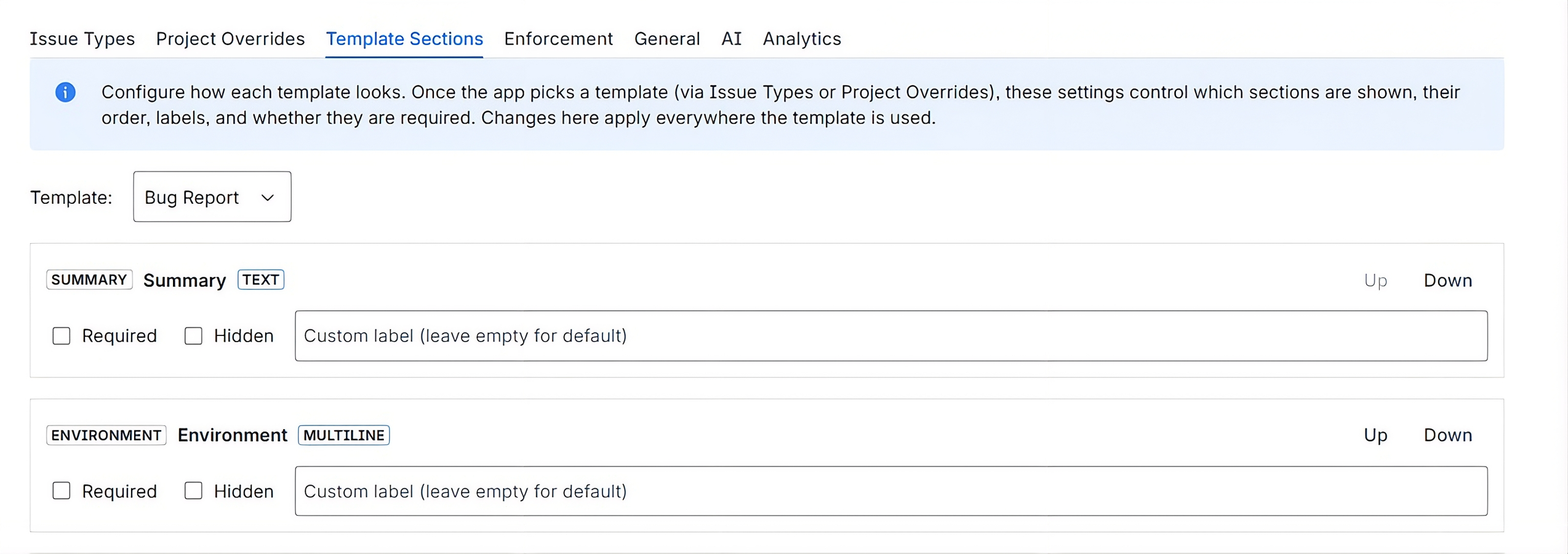Click the MULTILINE type badge next to Environment
Screen dimensions: 1568x554
pyautogui.click(x=343, y=435)
